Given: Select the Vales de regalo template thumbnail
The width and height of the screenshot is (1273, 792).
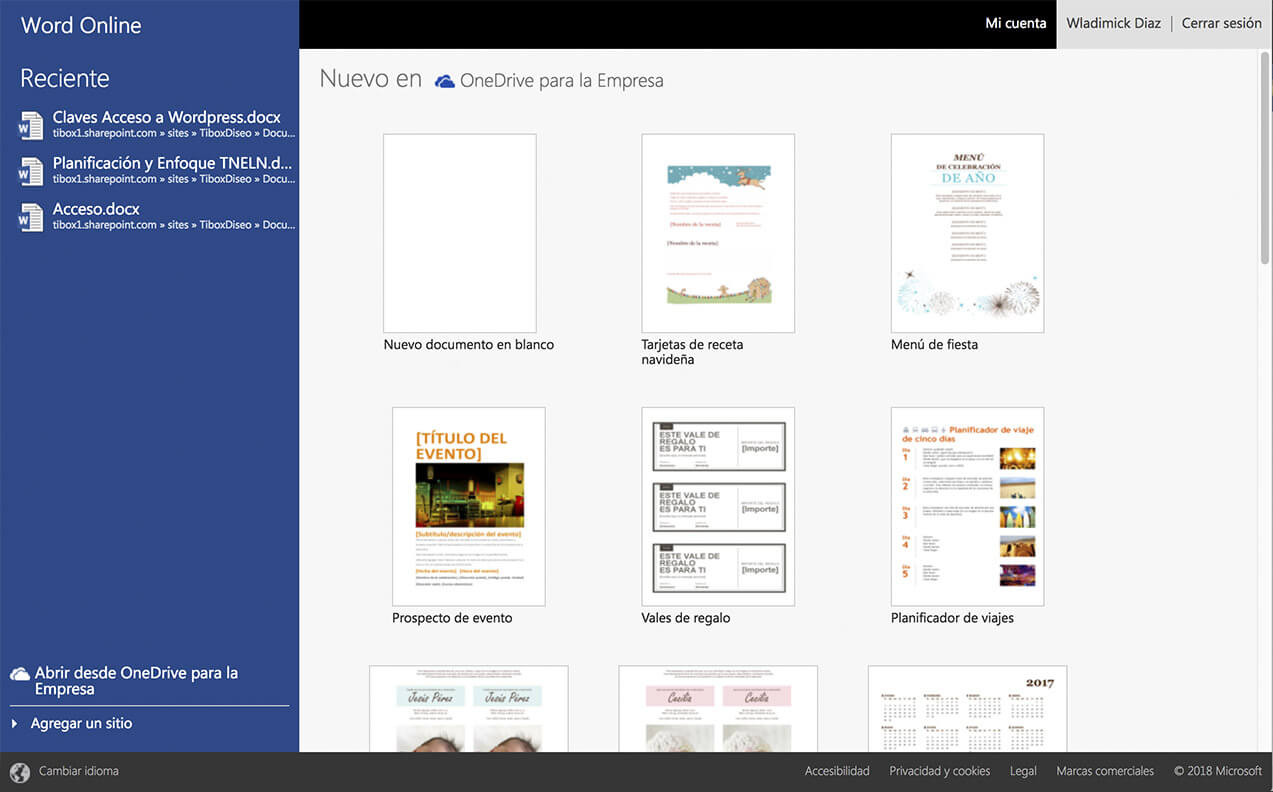Looking at the screenshot, I should coord(718,506).
